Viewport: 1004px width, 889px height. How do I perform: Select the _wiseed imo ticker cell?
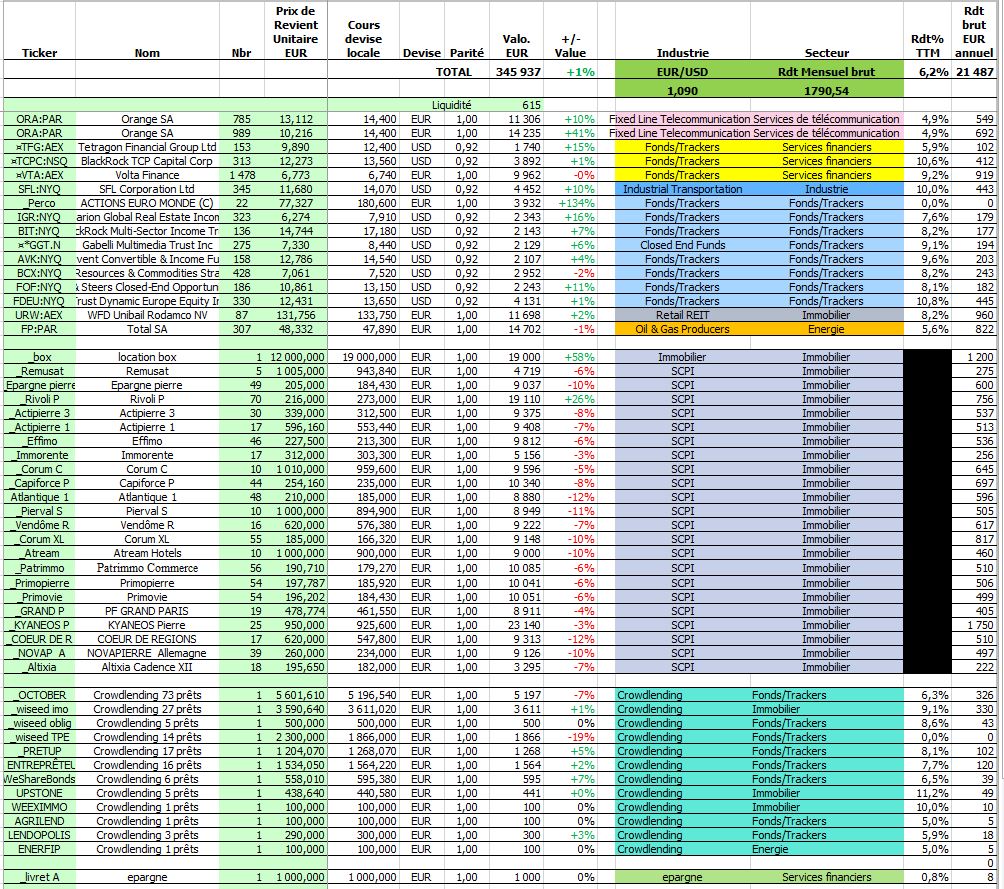click(39, 709)
